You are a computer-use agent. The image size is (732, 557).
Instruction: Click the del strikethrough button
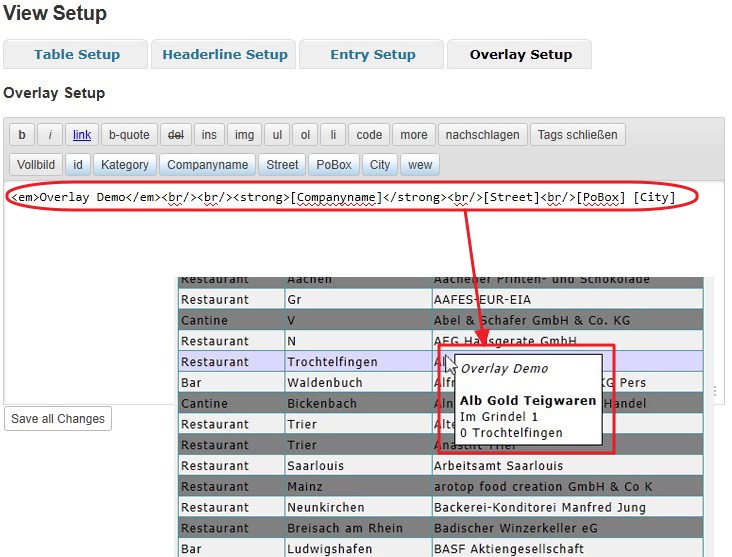tap(176, 135)
